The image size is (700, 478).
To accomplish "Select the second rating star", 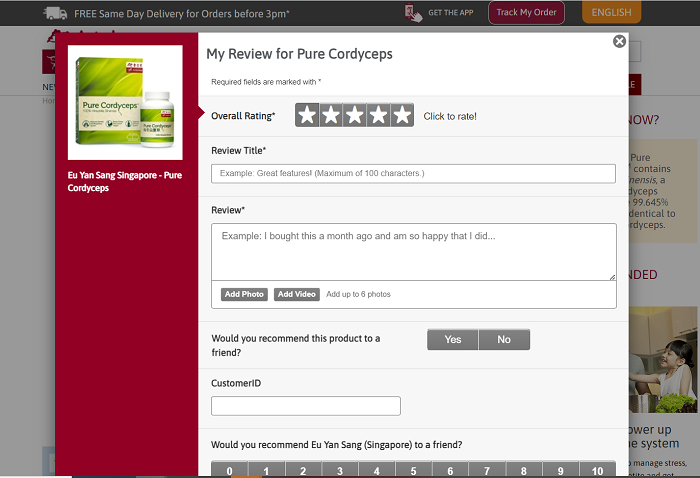I will (331, 116).
